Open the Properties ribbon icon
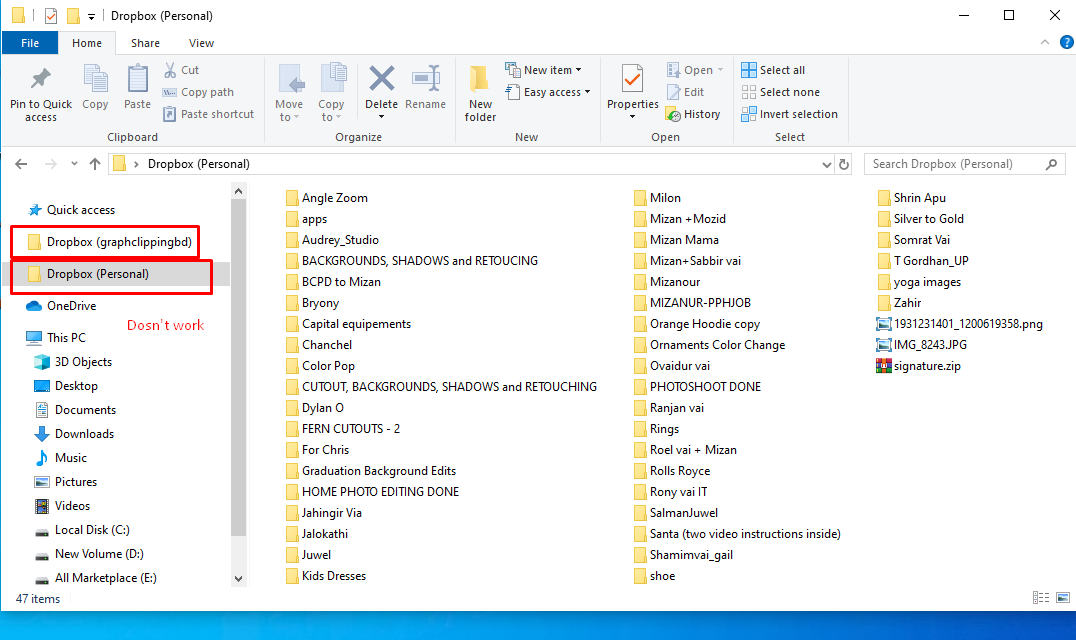The width and height of the screenshot is (1076, 640). pos(632,78)
